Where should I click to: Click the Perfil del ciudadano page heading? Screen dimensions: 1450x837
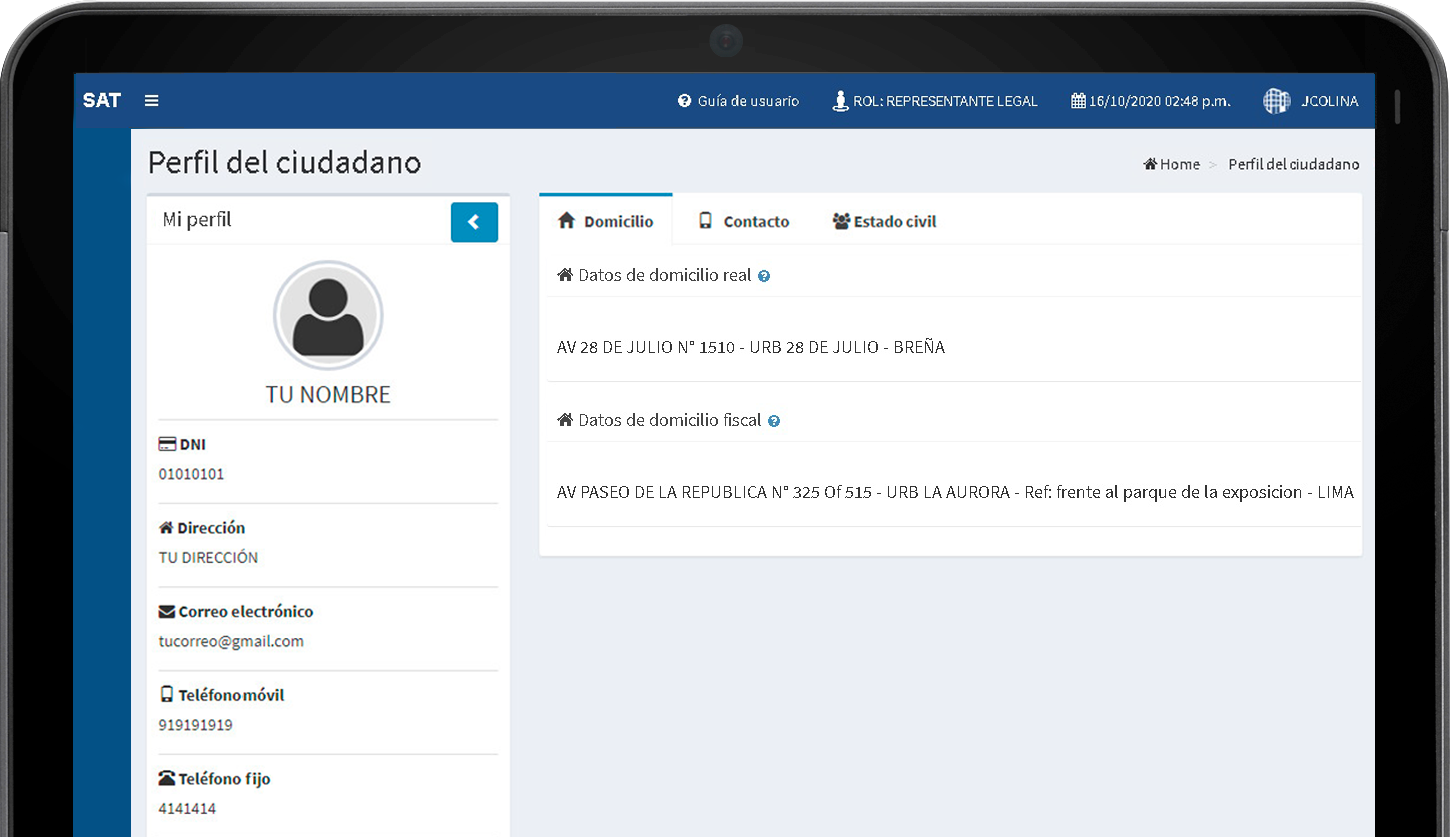285,163
